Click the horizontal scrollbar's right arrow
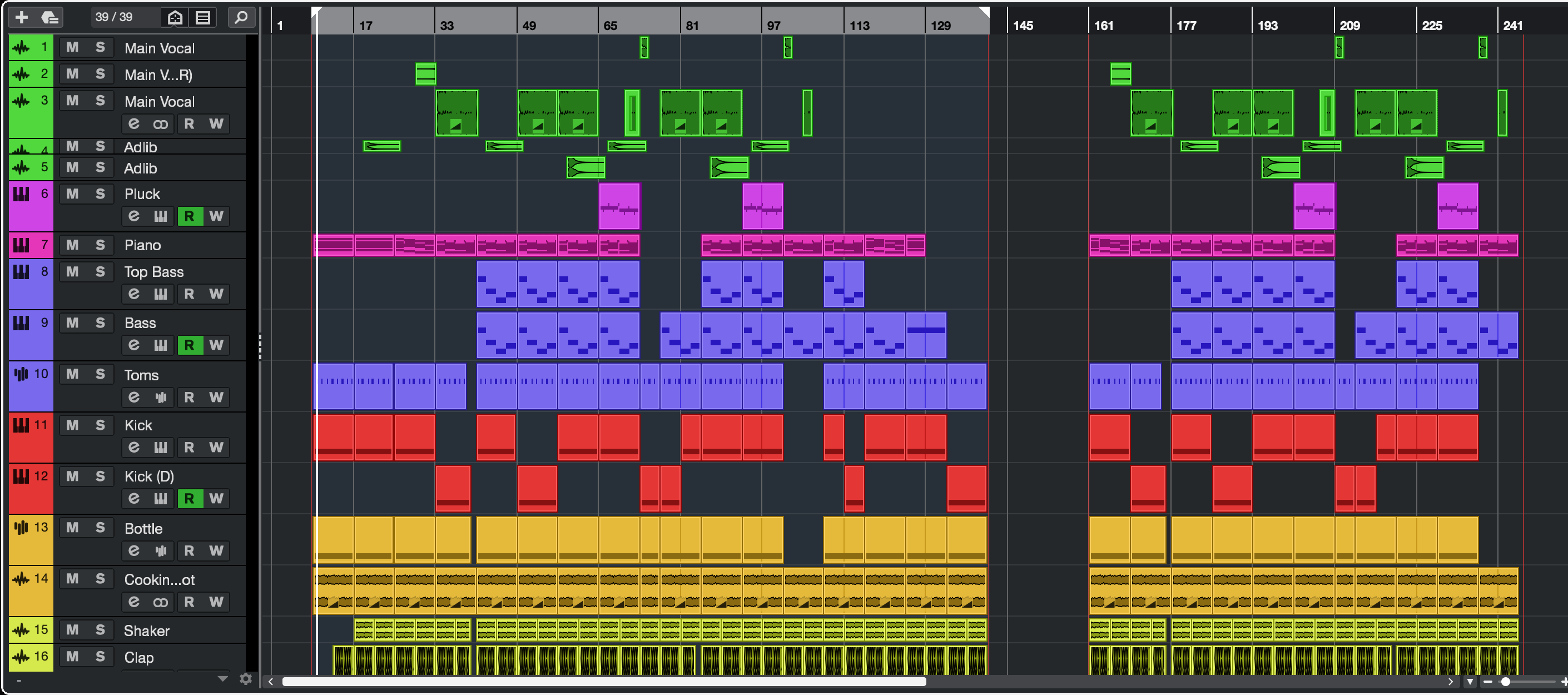Image resolution: width=1568 pixels, height=695 pixels. pos(1451,682)
